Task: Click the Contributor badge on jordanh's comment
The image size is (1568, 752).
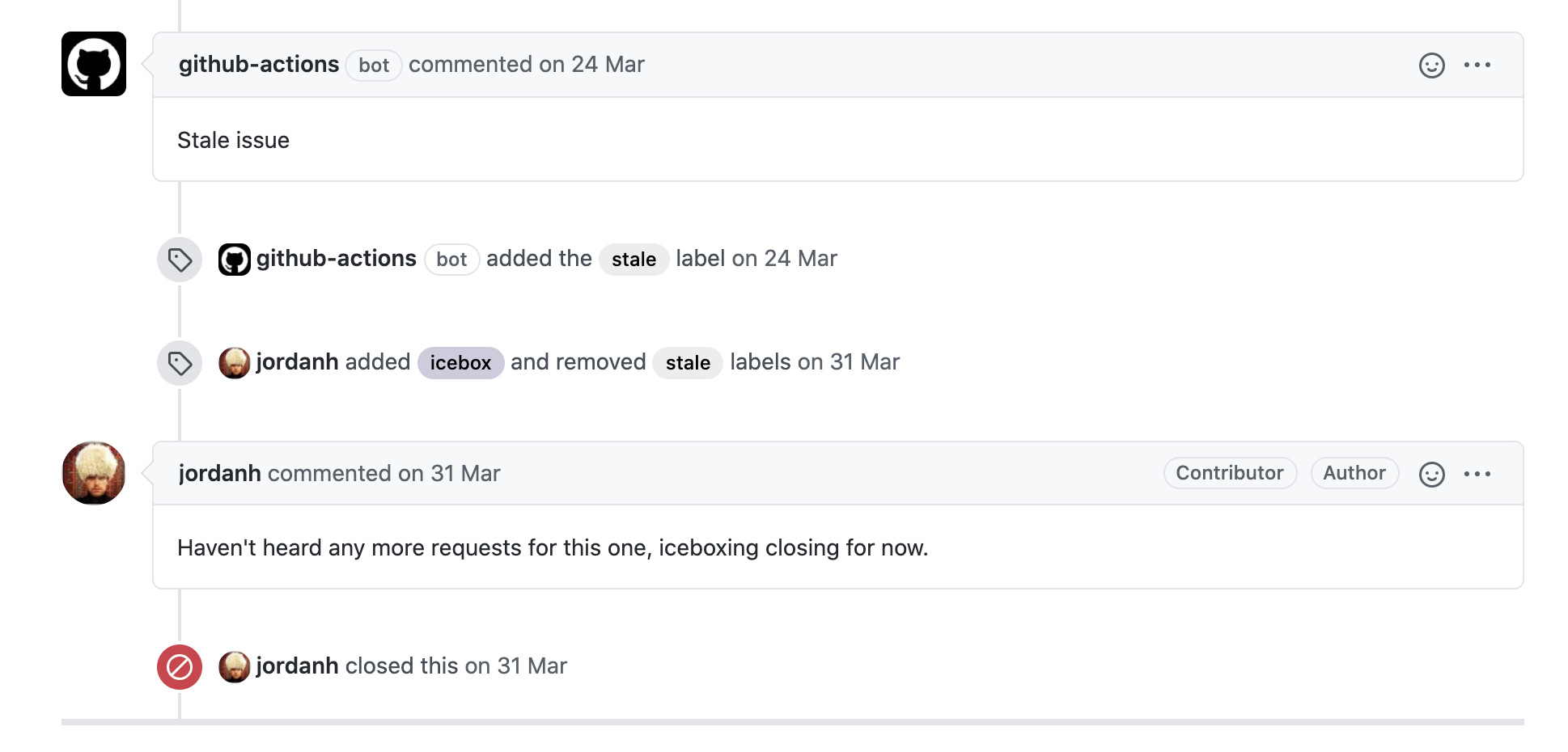Action: click(1229, 473)
